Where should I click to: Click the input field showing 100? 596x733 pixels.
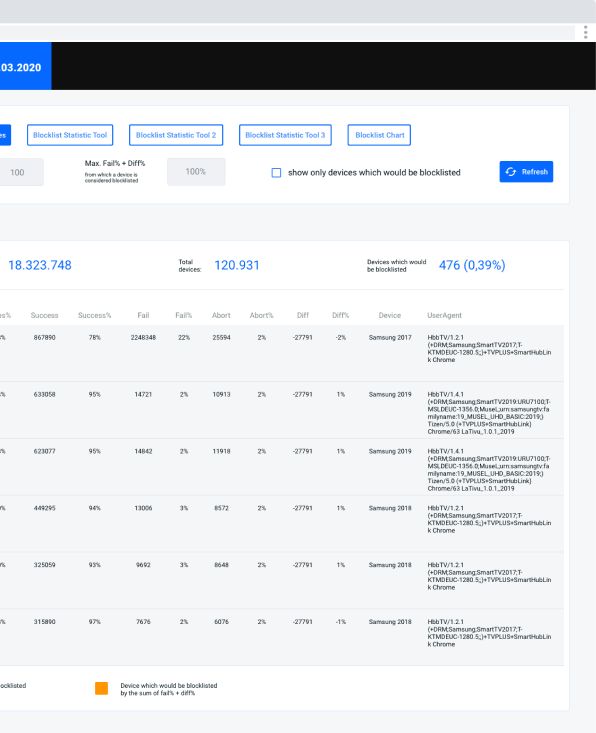21,172
